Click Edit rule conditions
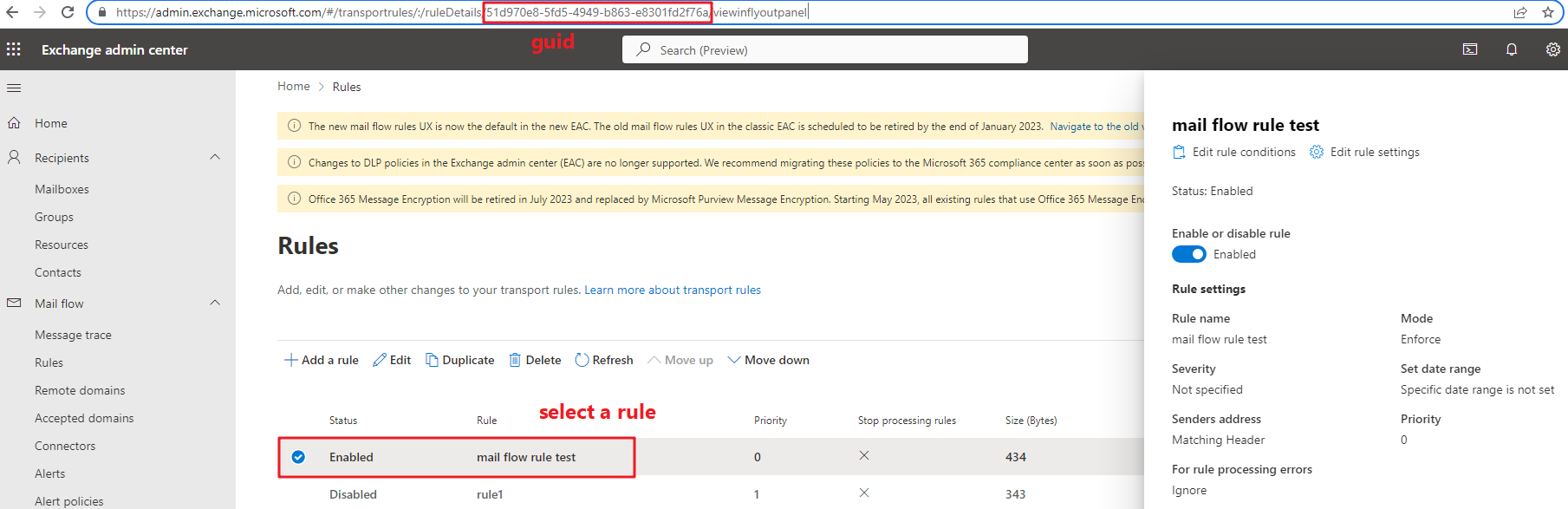 point(1234,152)
